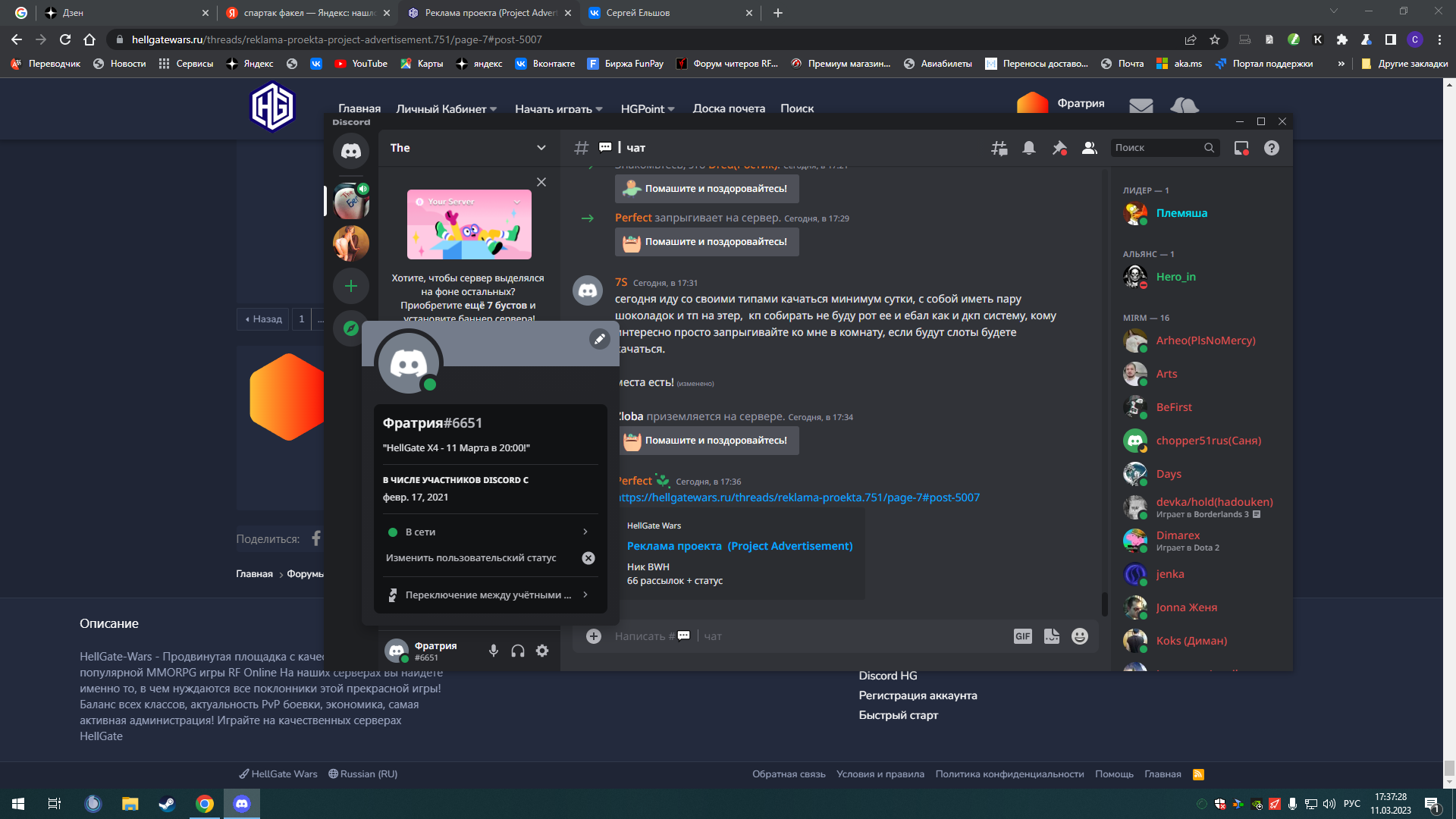Focus the Discord Поиск search field
This screenshot has width=1456, height=819.
pos(1164,148)
